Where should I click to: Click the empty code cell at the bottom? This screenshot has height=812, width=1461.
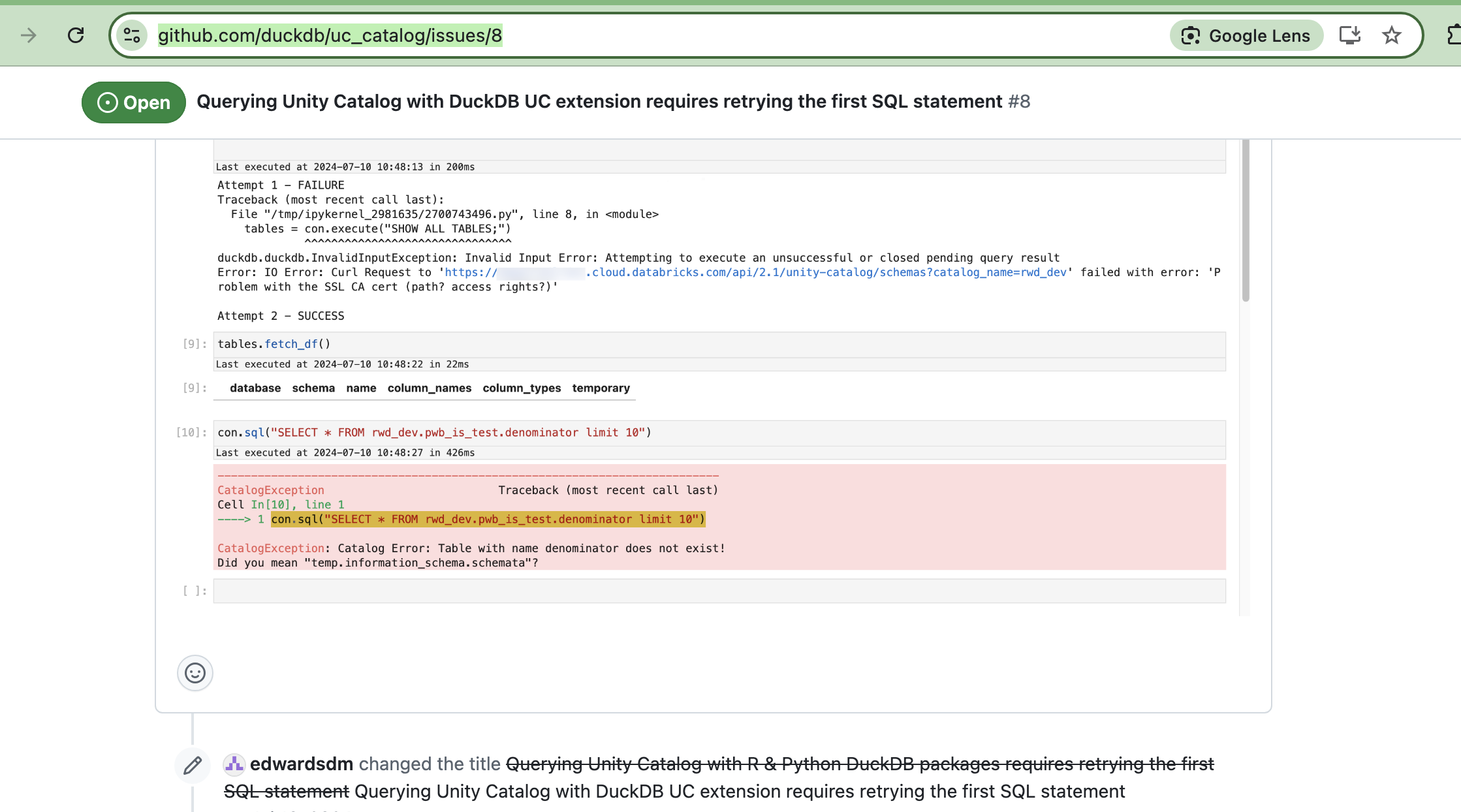tap(718, 590)
